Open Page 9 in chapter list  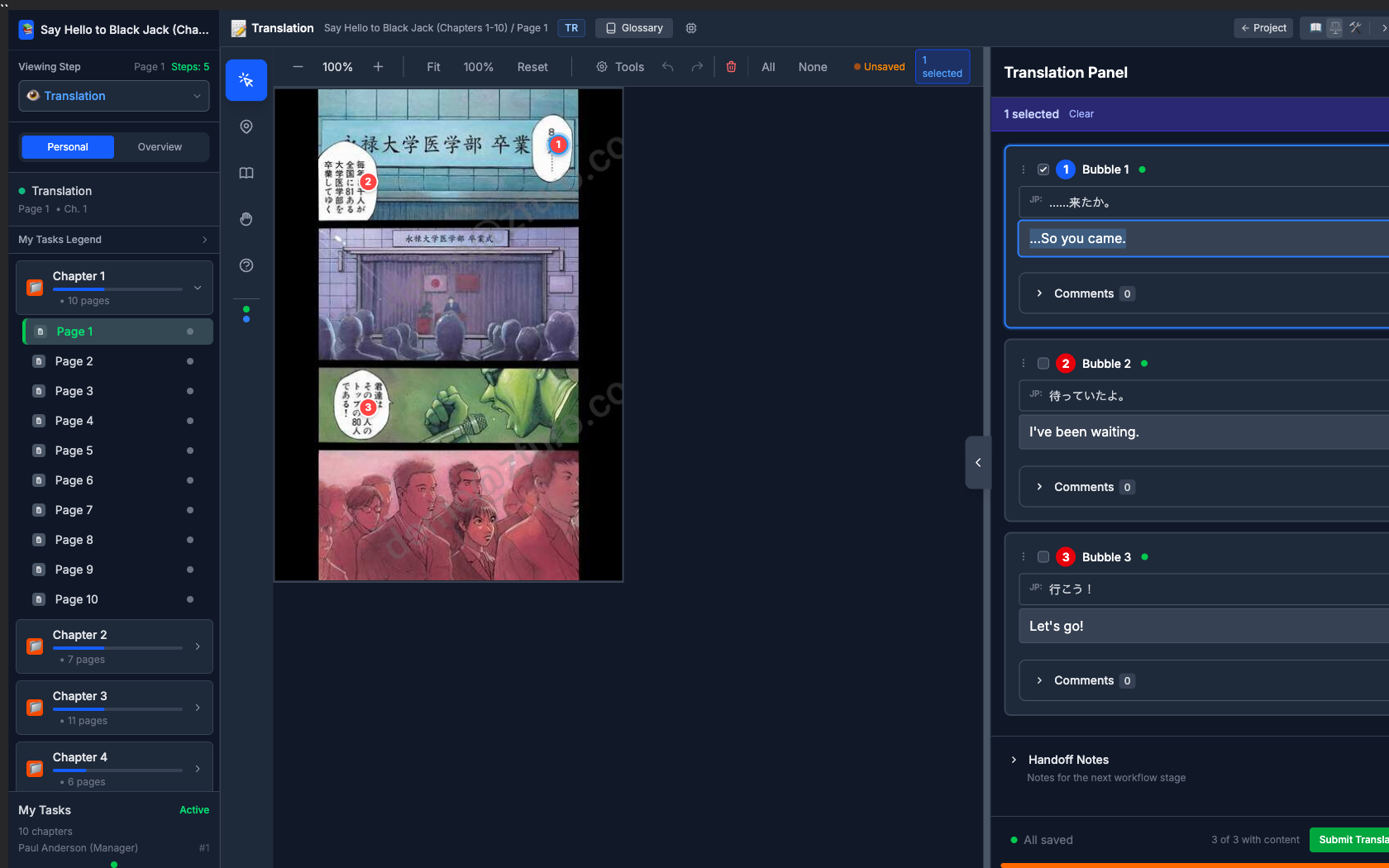pyautogui.click(x=117, y=570)
